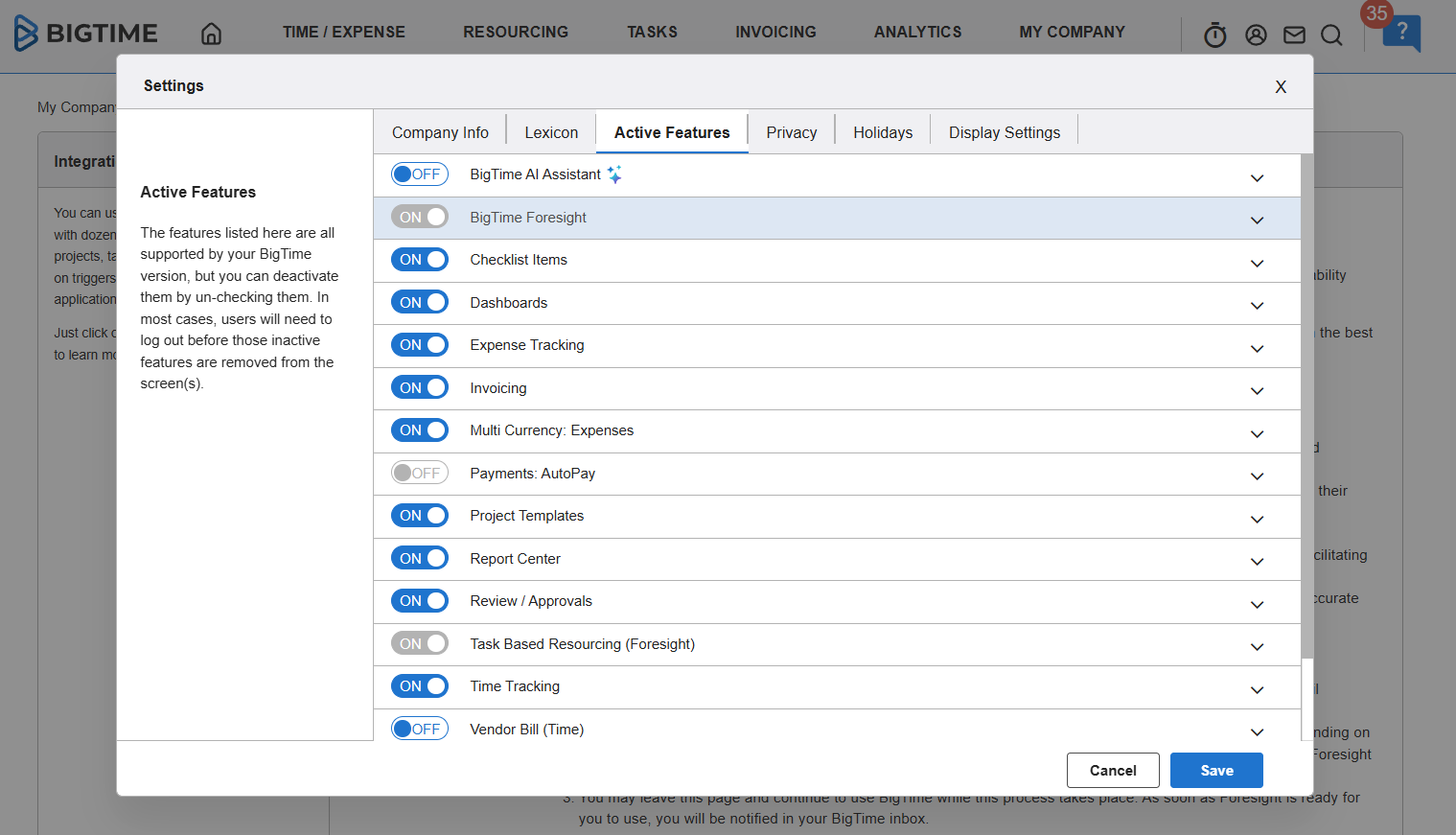Turn off Checklist Items toggle
The width and height of the screenshot is (1456, 835).
click(x=420, y=260)
